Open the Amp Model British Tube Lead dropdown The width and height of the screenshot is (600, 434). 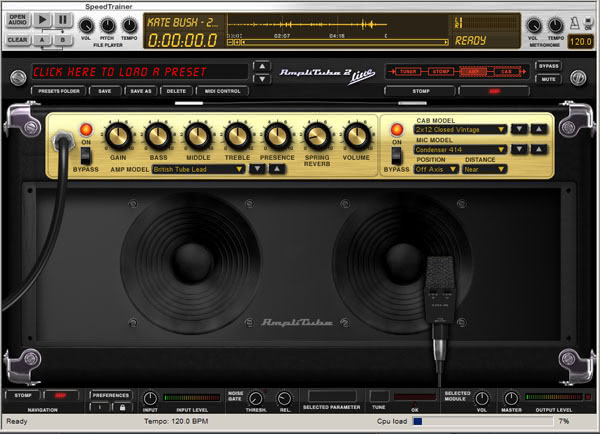point(198,169)
